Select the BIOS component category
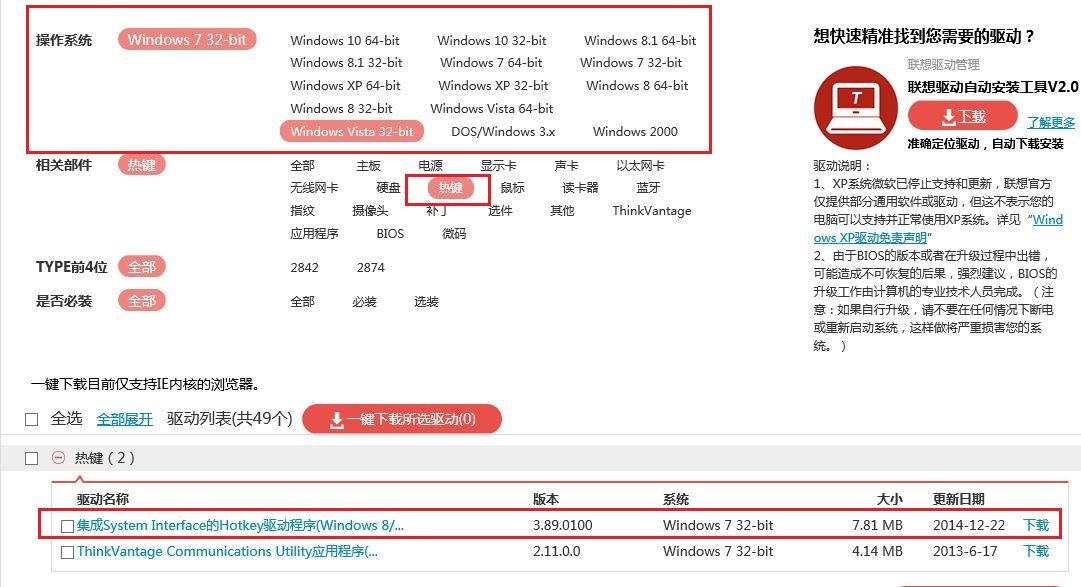Viewport: 1081px width, 587px height. (x=388, y=232)
